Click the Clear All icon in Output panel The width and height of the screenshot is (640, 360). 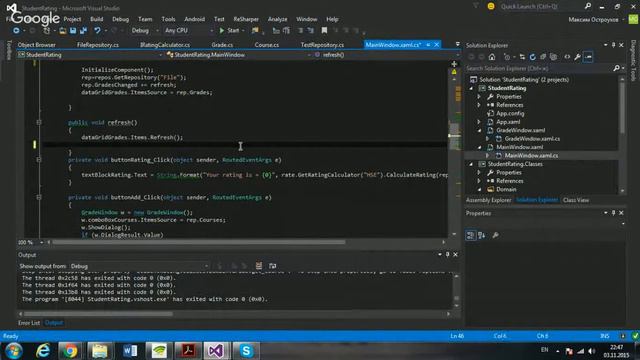pos(258,266)
